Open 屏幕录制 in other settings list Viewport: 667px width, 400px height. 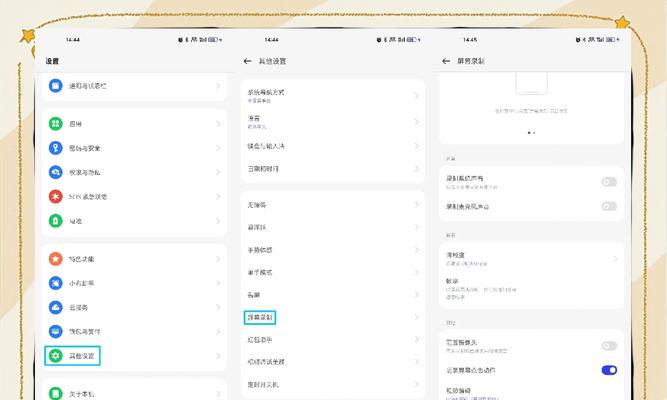260,317
